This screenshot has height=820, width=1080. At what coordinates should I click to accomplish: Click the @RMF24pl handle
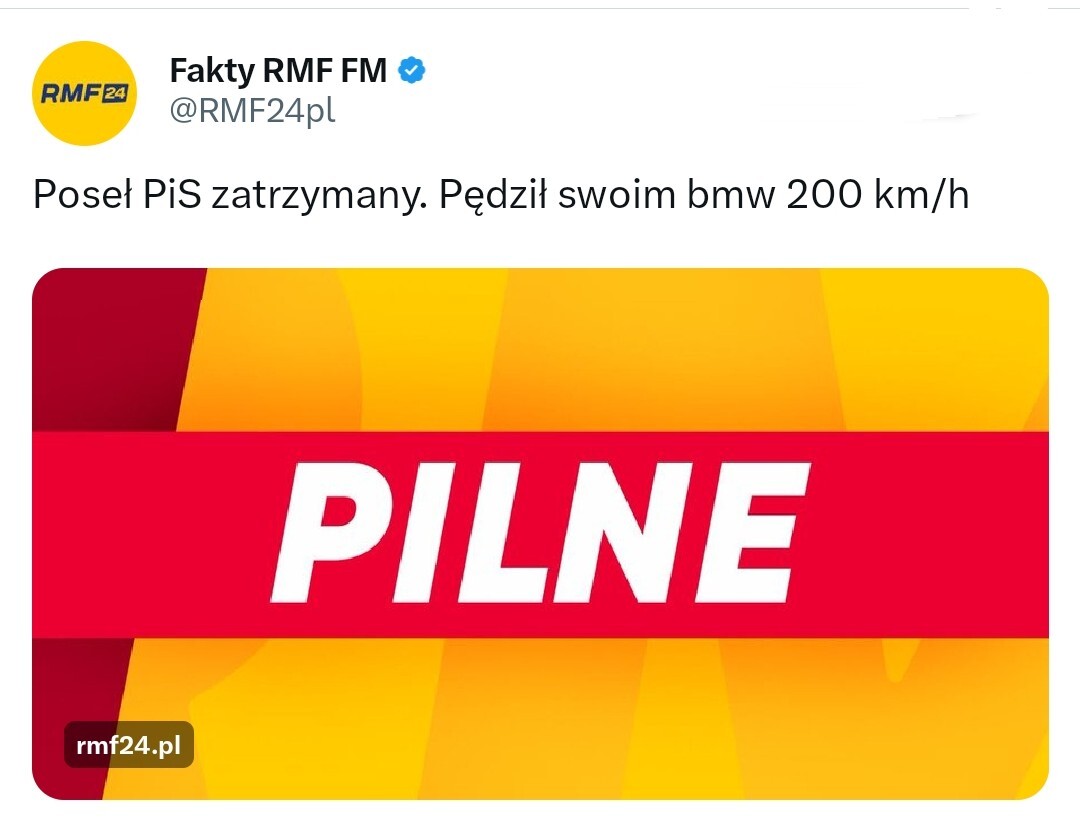(252, 111)
